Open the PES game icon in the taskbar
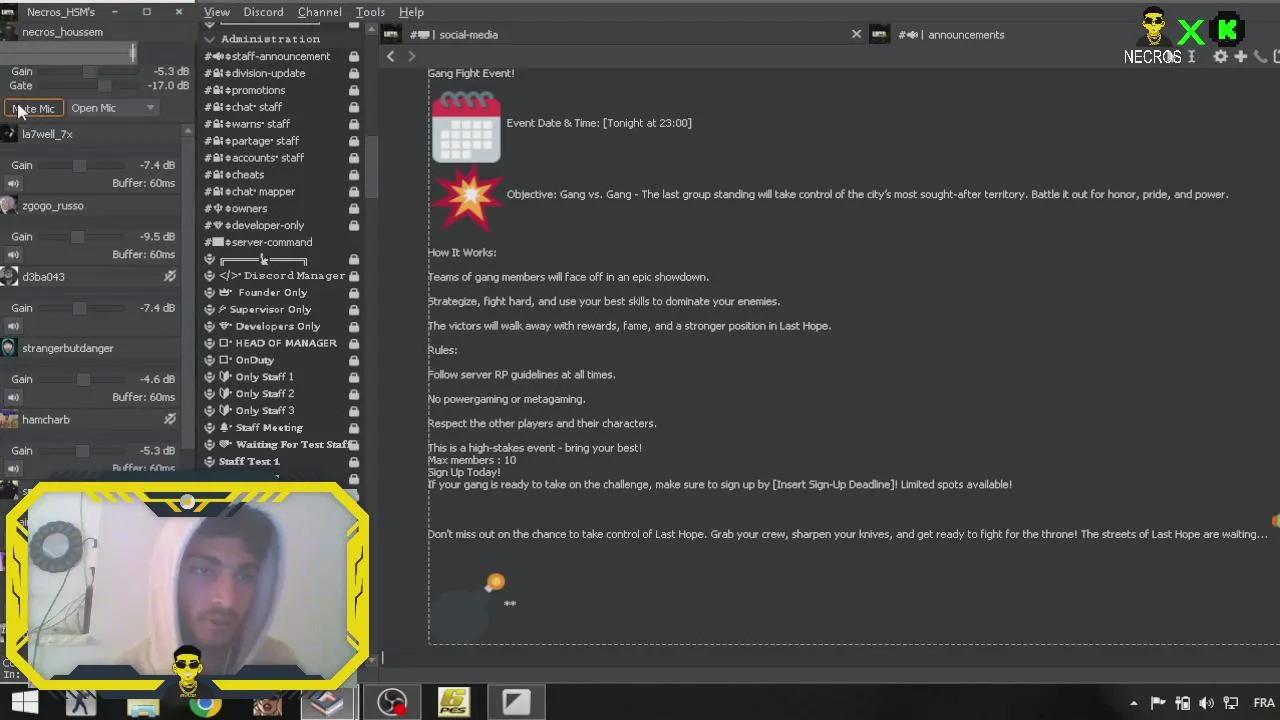Viewport: 1280px width, 720px height. (454, 703)
